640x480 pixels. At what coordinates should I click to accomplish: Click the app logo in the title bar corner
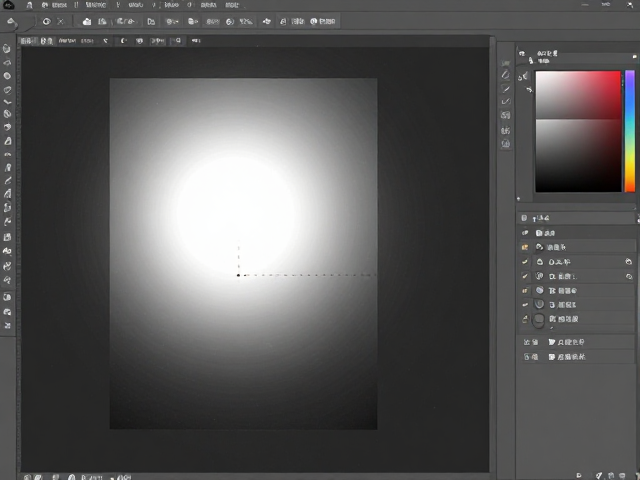point(8,5)
